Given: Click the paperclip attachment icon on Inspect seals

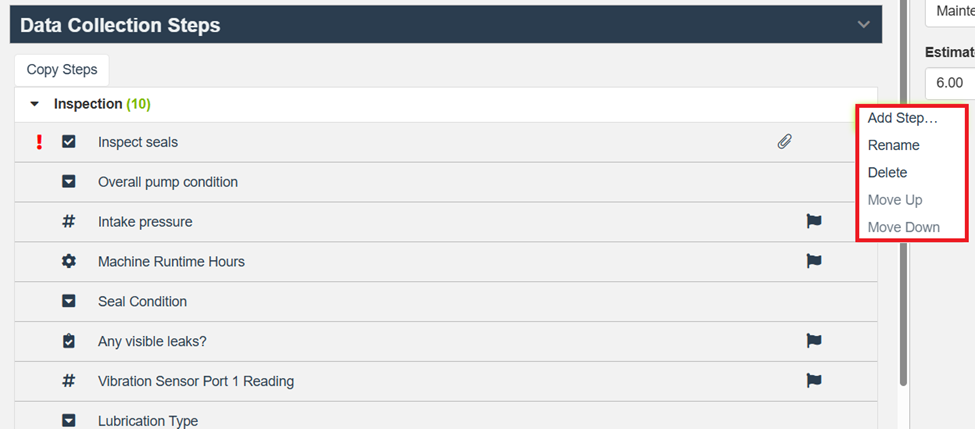Looking at the screenshot, I should [x=785, y=142].
